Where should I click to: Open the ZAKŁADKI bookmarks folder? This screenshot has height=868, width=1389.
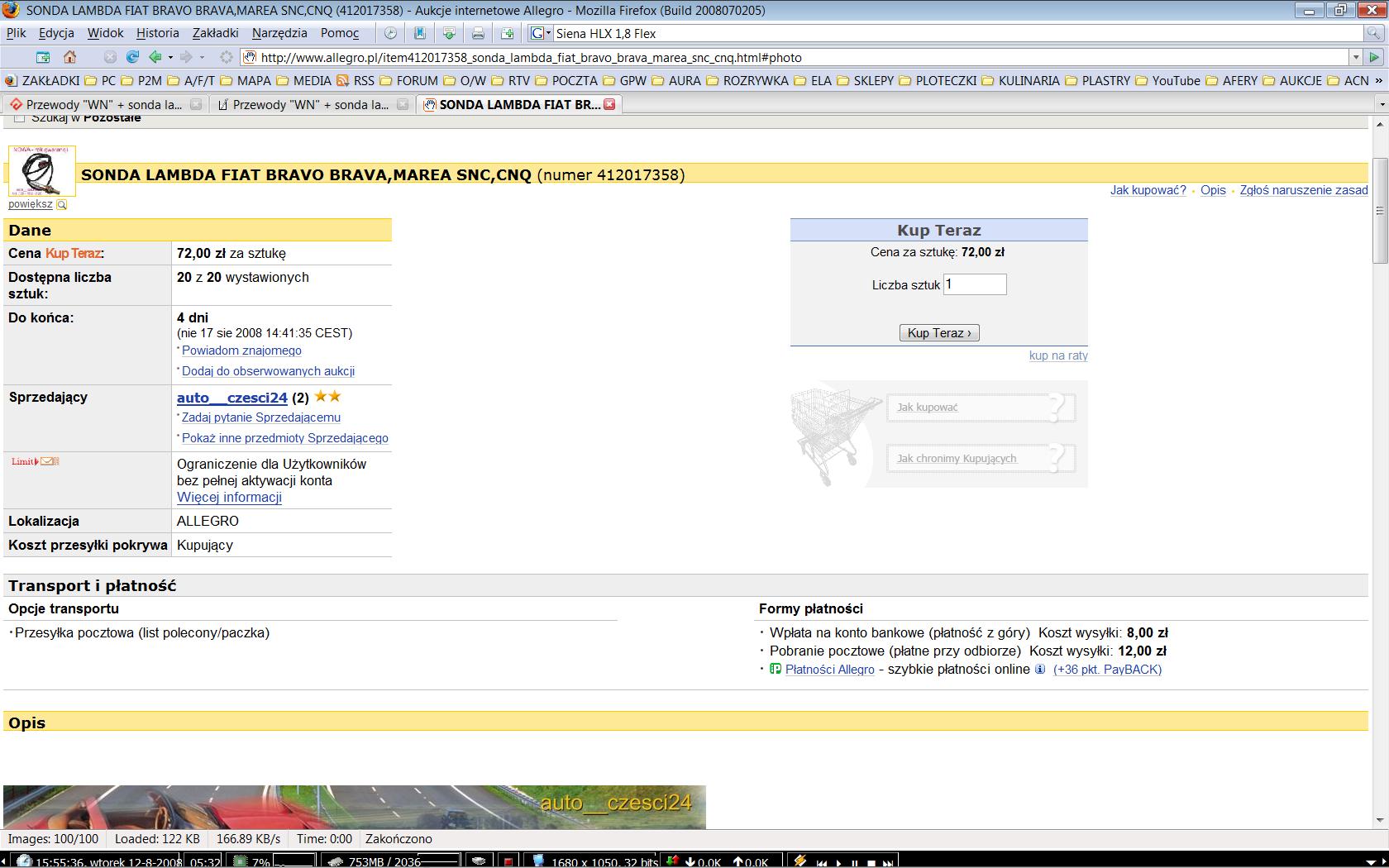(x=43, y=80)
